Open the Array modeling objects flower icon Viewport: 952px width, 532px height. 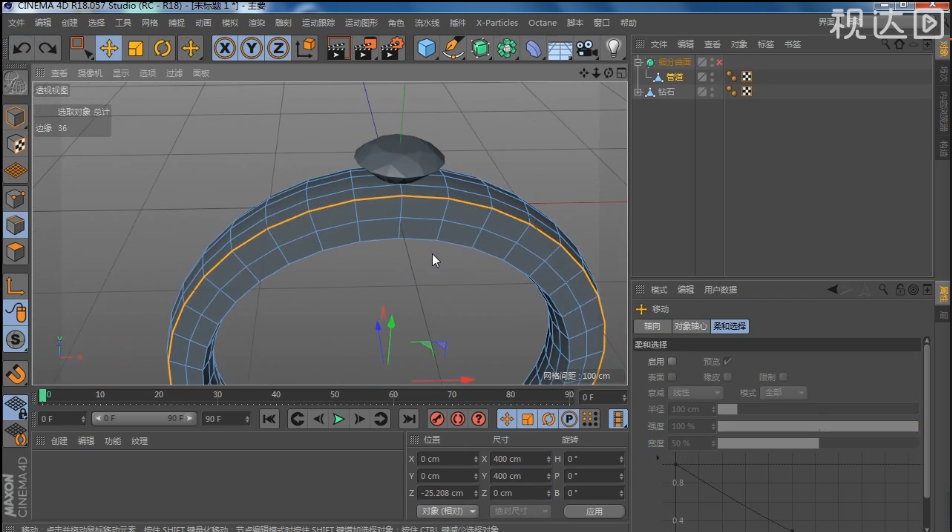click(x=506, y=48)
